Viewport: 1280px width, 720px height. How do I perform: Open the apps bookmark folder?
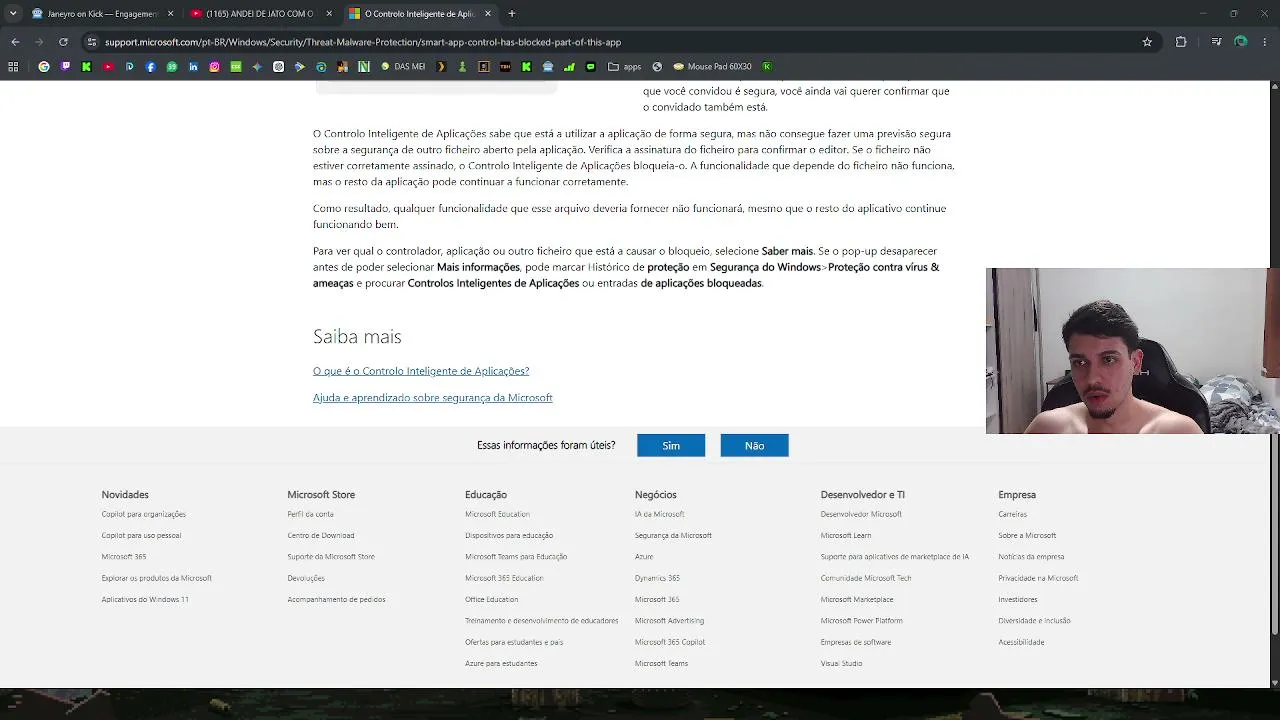[625, 67]
